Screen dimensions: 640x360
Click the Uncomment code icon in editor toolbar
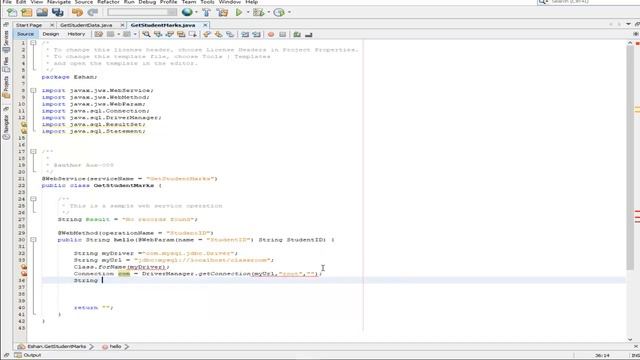tap(309, 35)
